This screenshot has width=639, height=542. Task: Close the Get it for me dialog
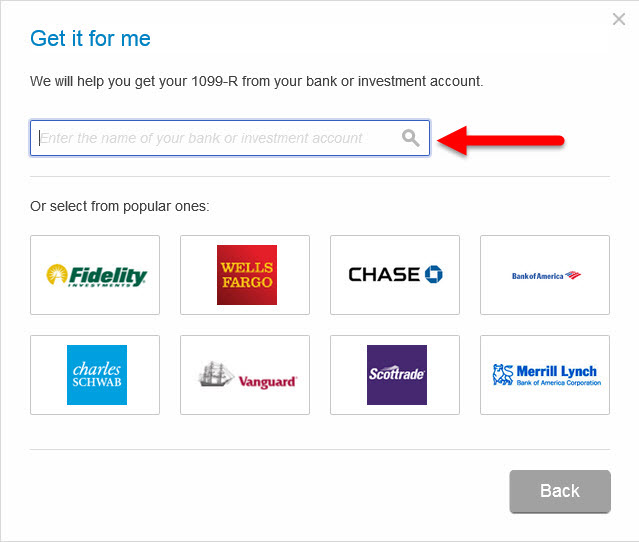[x=619, y=19]
